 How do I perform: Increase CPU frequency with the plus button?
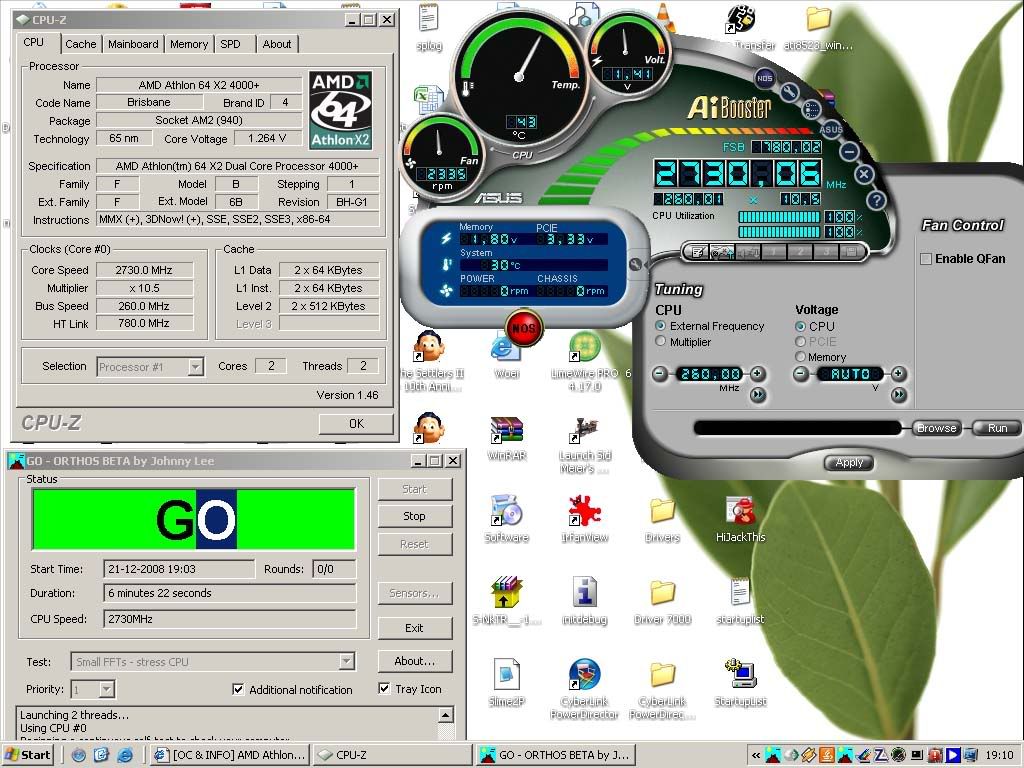[x=758, y=374]
